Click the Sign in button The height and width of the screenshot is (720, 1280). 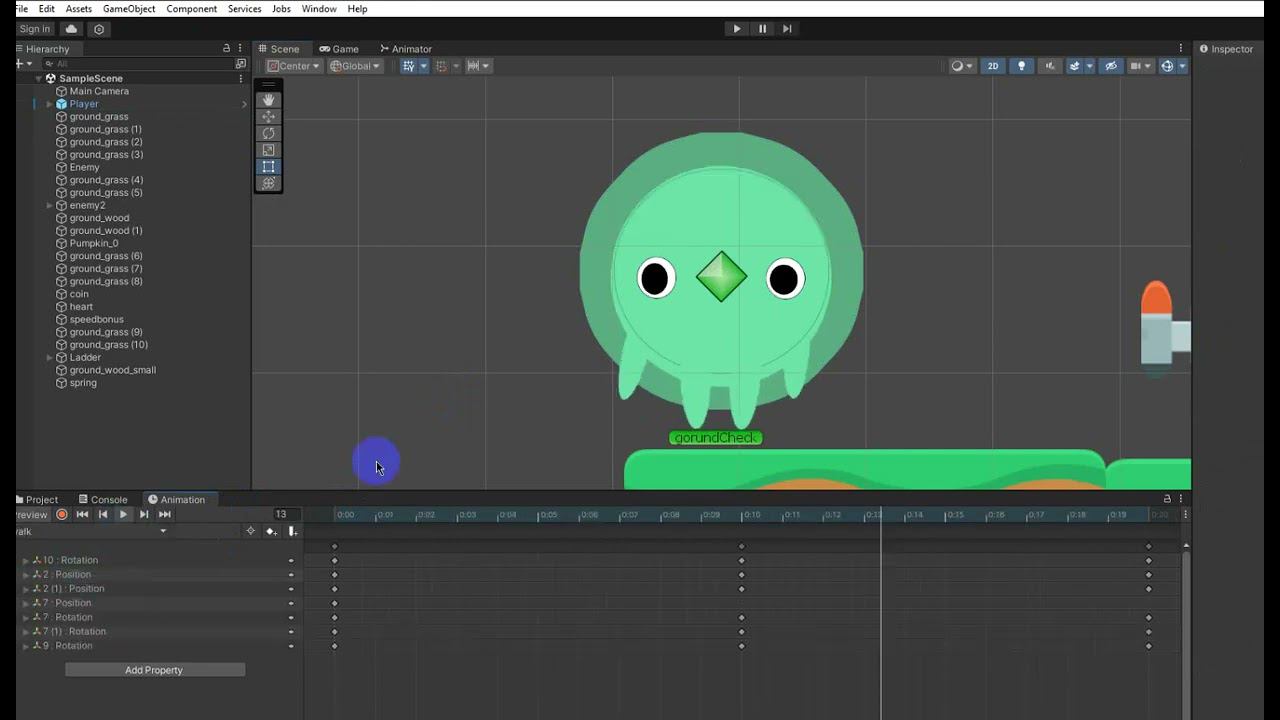pos(35,29)
